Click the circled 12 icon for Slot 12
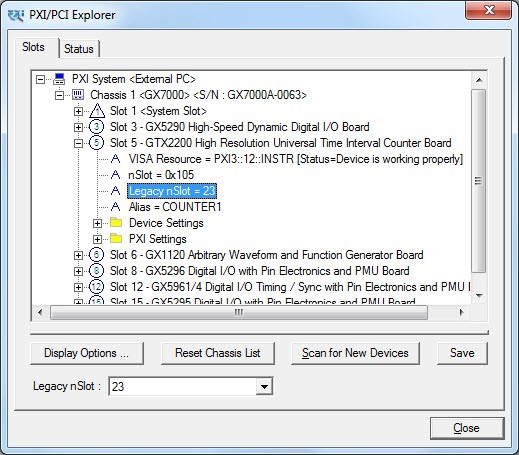This screenshot has height=455, width=519. (x=97, y=287)
